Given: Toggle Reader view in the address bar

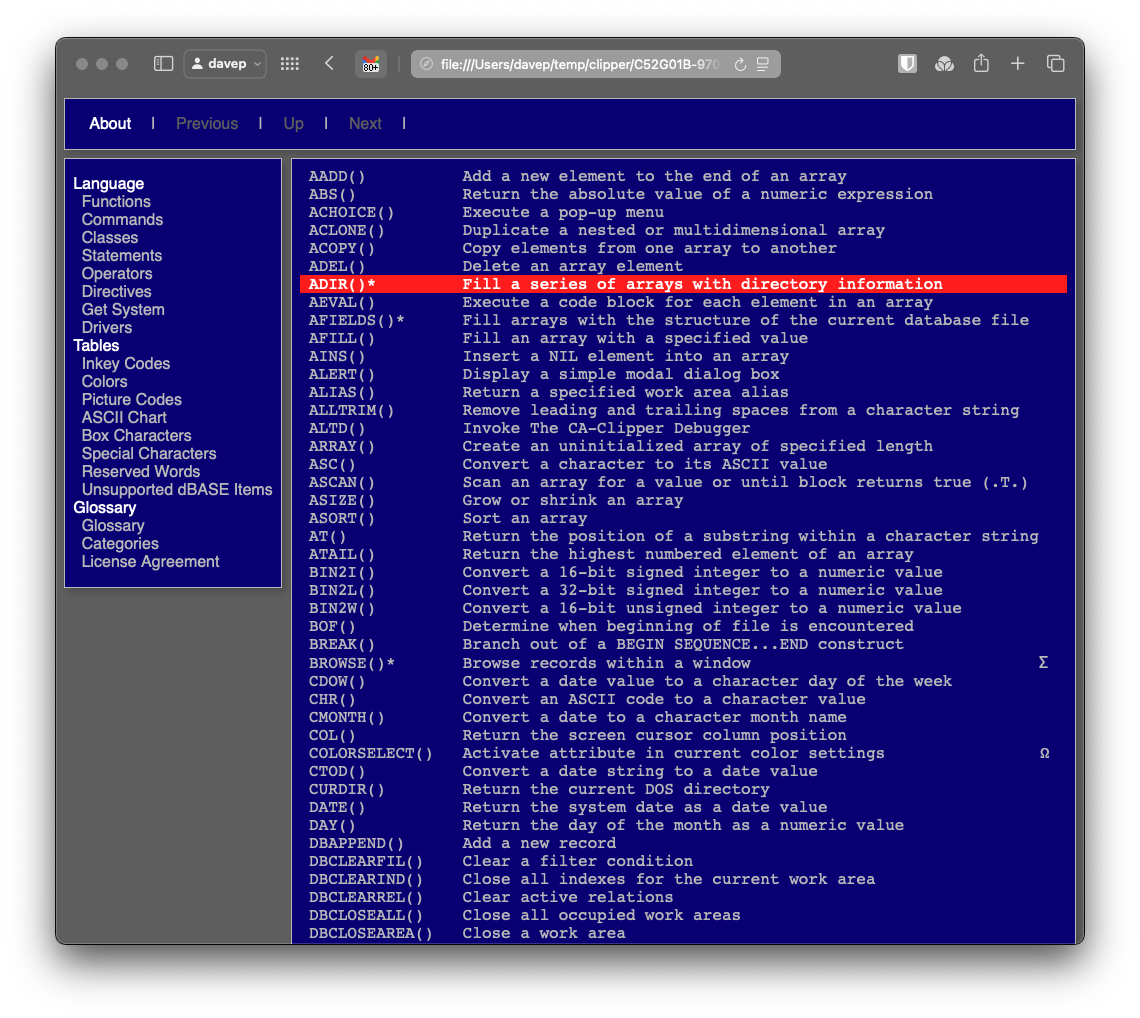Looking at the screenshot, I should click(x=762, y=63).
